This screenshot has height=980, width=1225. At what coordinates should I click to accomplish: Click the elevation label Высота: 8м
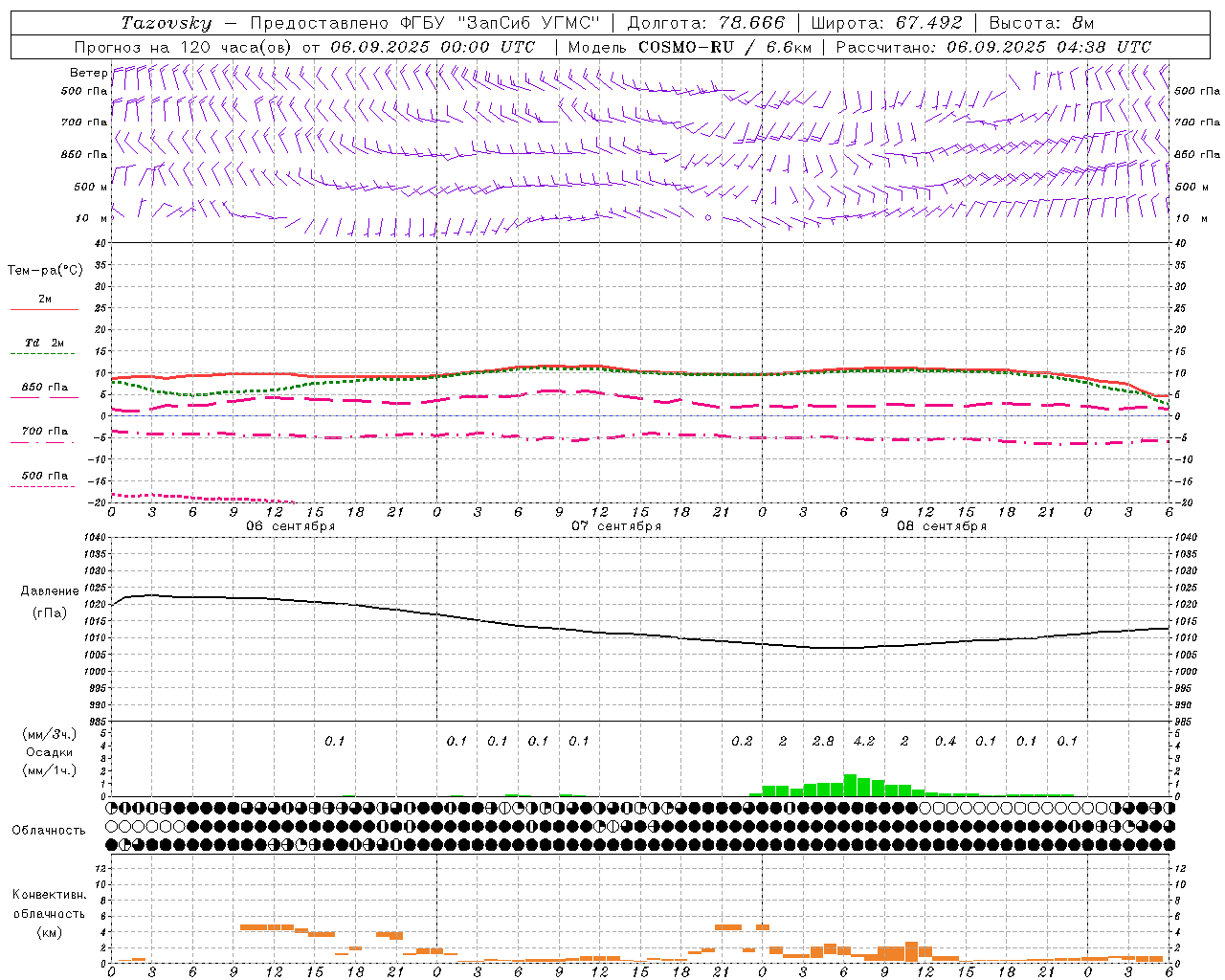(1040, 23)
